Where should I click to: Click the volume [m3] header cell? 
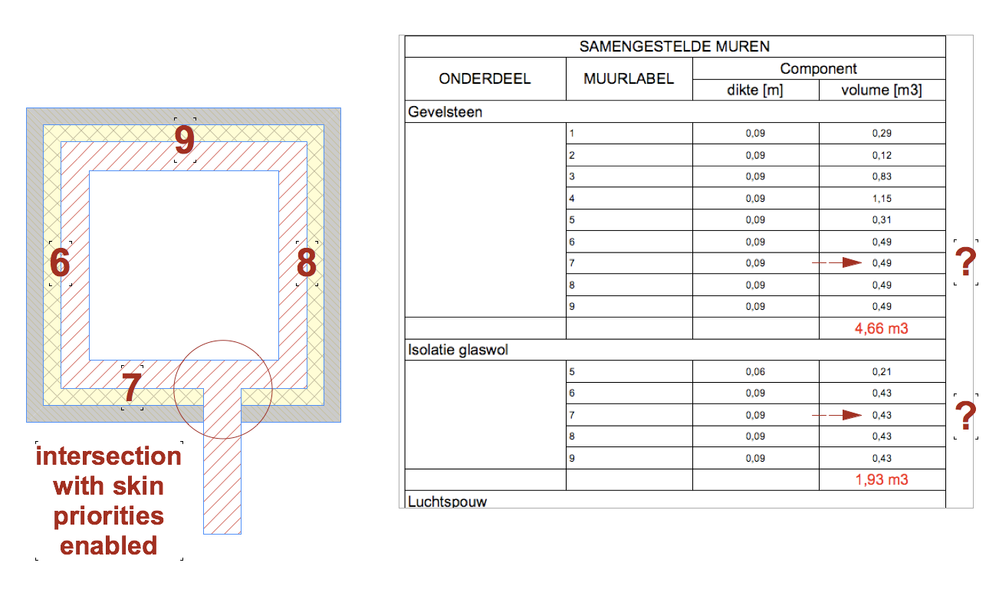[881, 89]
